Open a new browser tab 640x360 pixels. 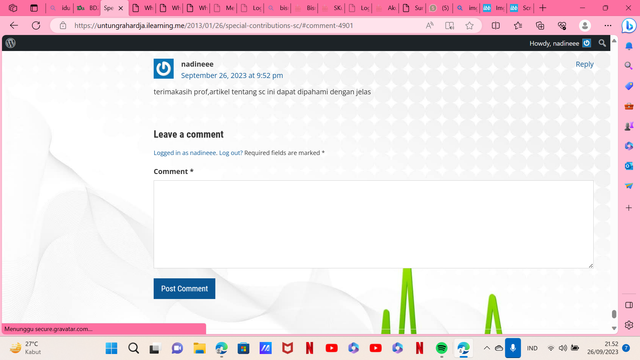coord(542,8)
